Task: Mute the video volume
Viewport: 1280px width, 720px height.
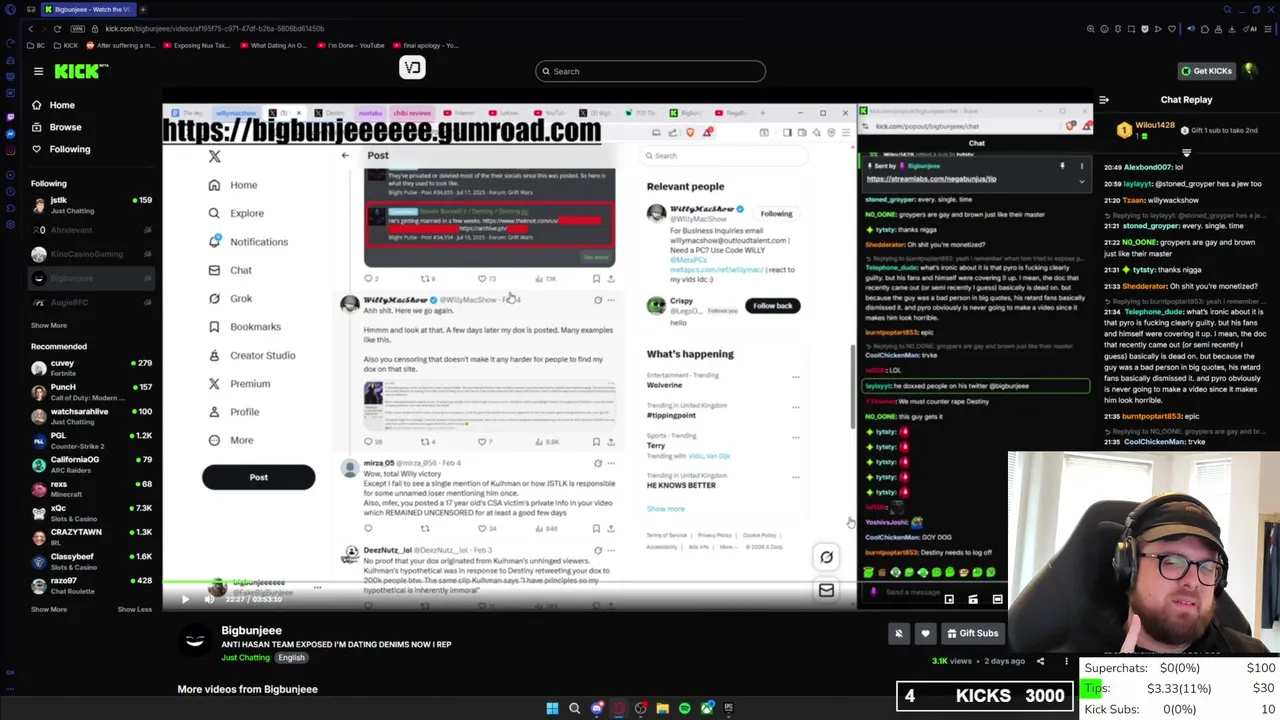Action: (209, 599)
